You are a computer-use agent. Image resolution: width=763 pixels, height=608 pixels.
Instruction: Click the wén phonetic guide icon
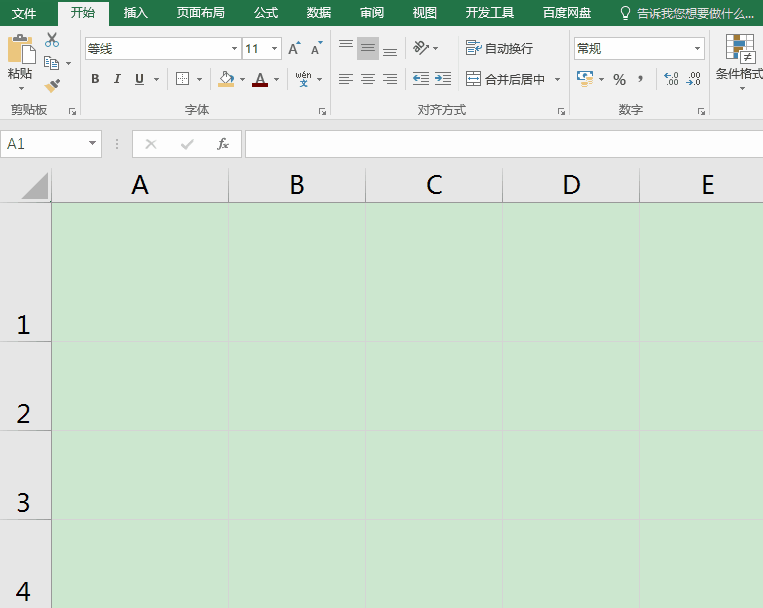[303, 78]
